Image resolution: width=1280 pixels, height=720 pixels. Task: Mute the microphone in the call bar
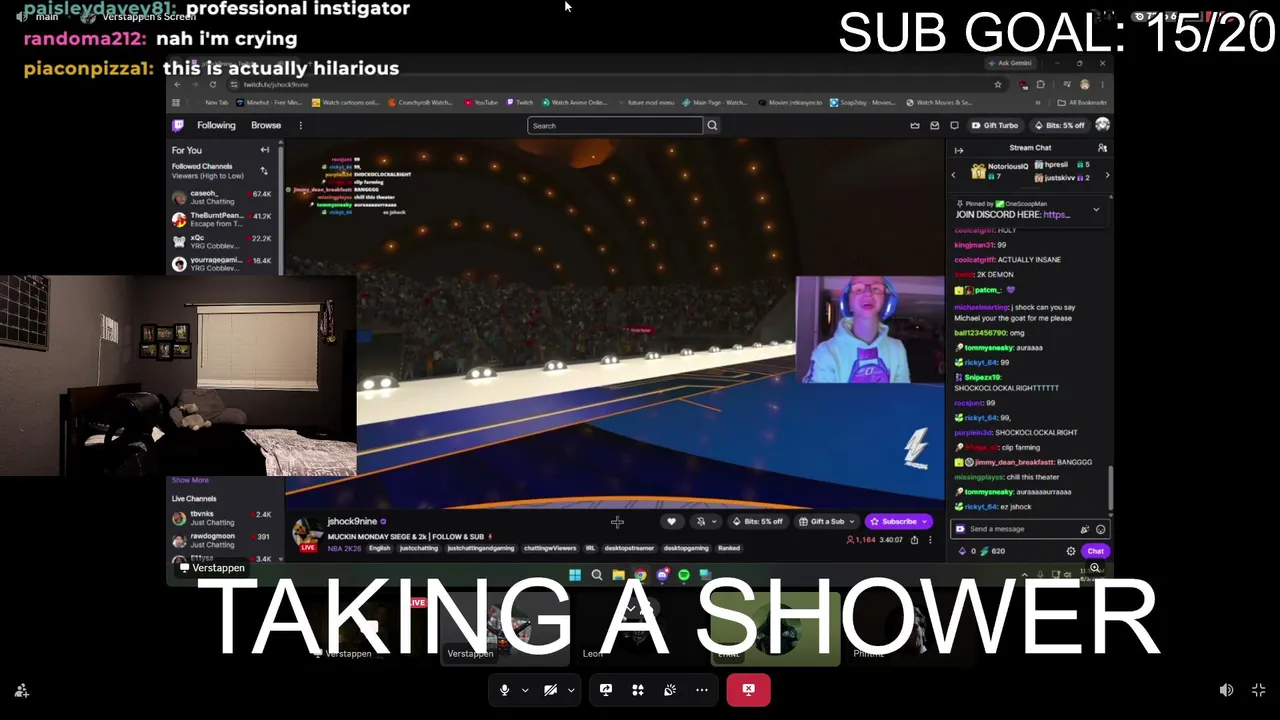click(504, 690)
